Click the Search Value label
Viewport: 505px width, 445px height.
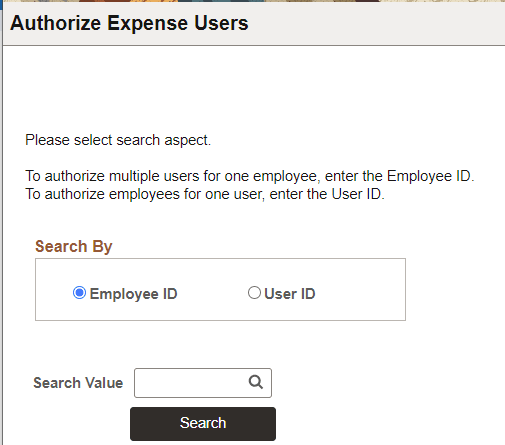[78, 383]
